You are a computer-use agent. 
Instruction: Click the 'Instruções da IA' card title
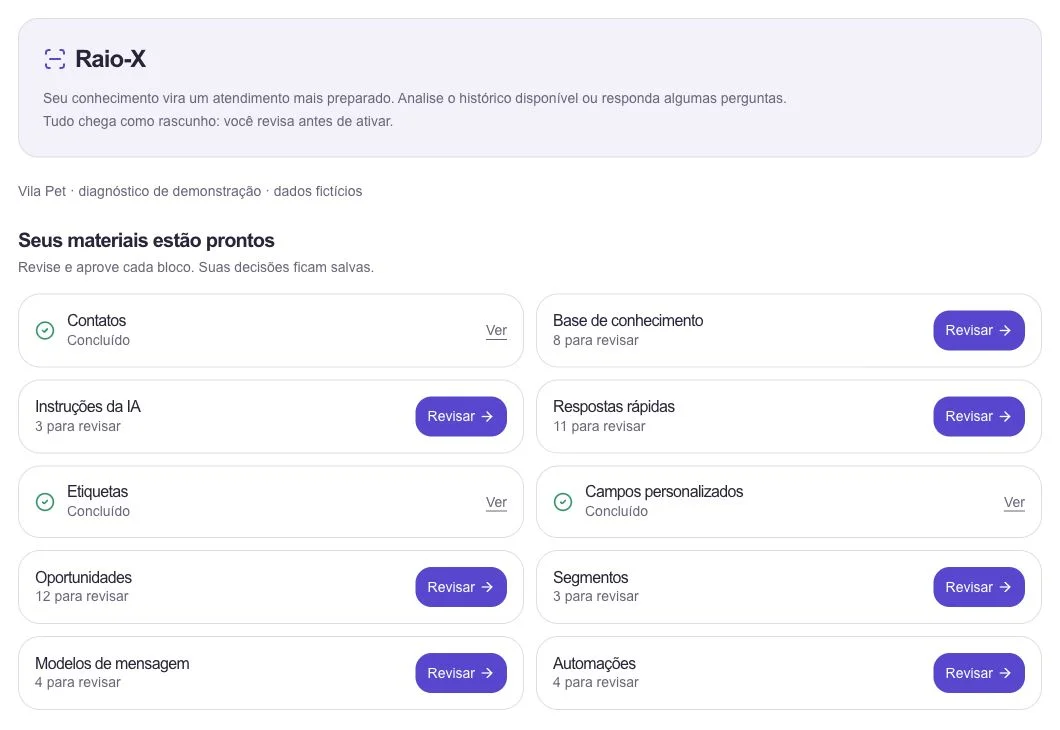(x=88, y=406)
